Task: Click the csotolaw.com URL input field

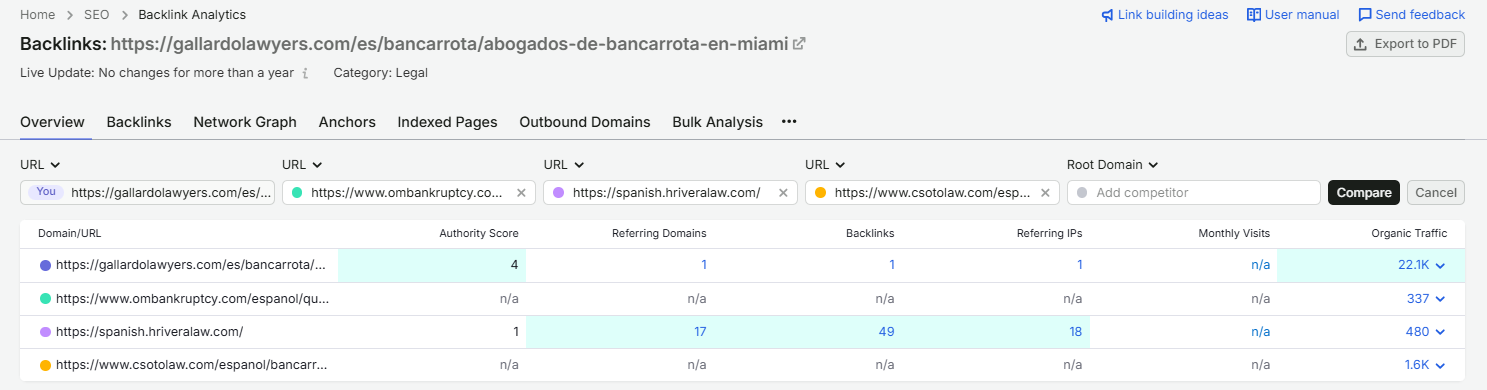Action: point(933,192)
